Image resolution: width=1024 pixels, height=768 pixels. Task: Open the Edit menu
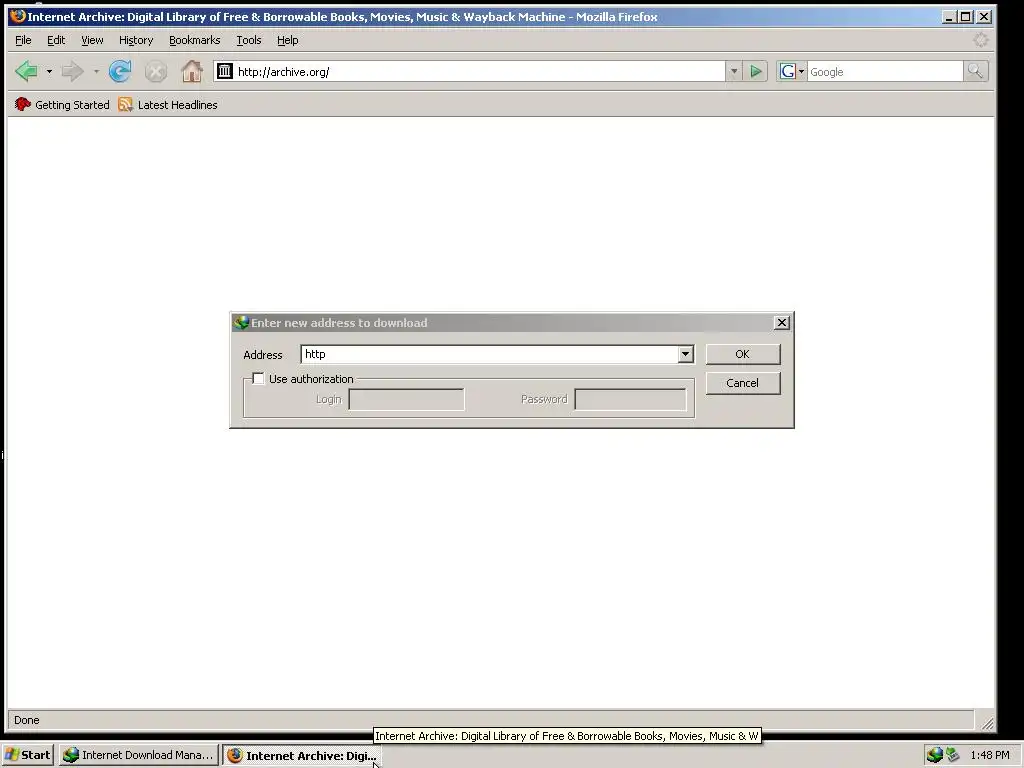click(x=56, y=40)
